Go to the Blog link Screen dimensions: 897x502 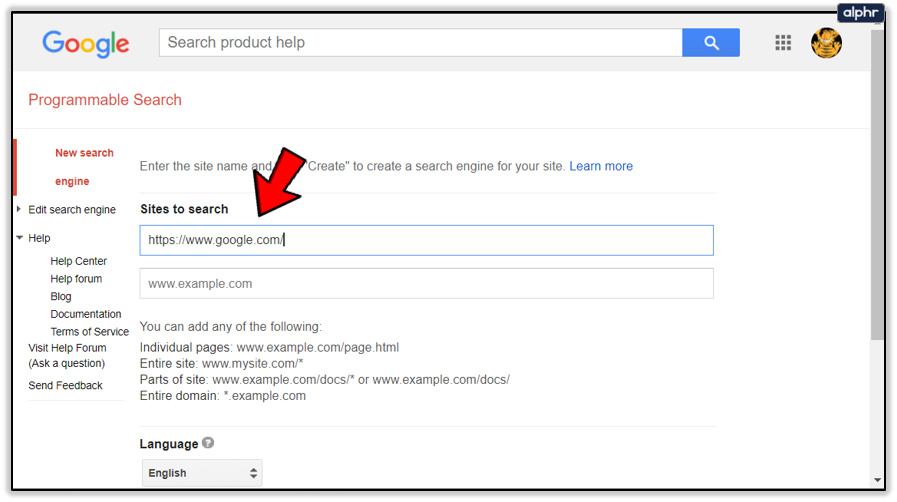click(61, 296)
